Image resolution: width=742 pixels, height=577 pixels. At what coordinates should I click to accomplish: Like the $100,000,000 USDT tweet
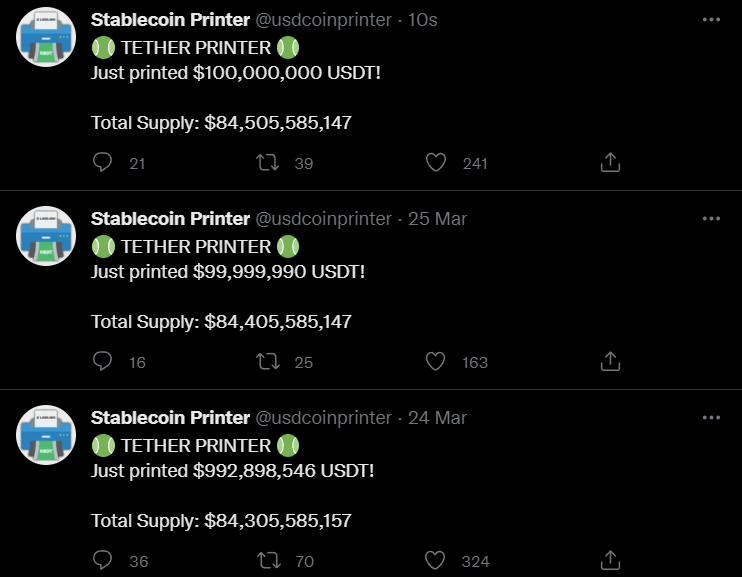pos(435,162)
